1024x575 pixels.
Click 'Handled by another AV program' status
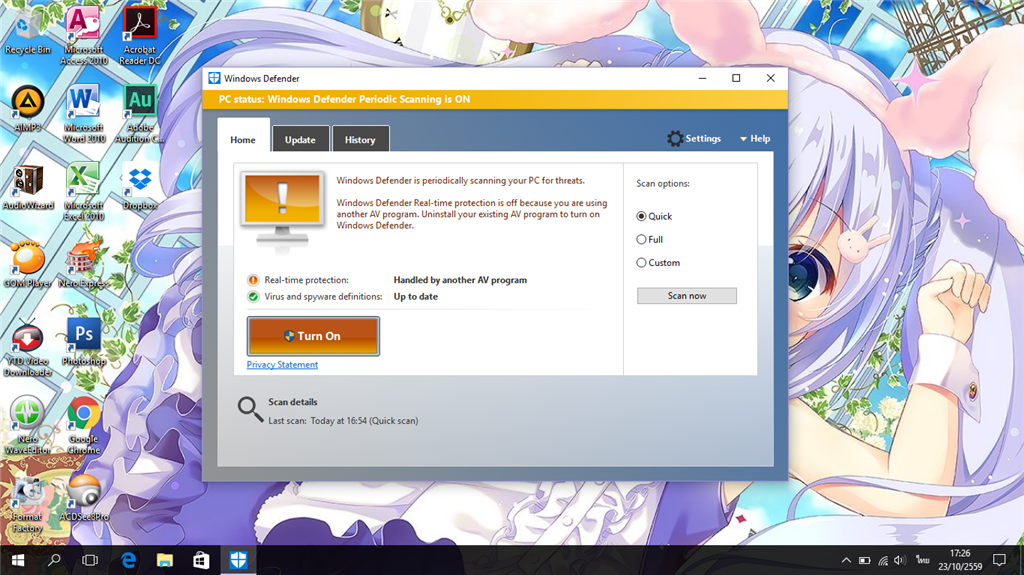point(460,280)
